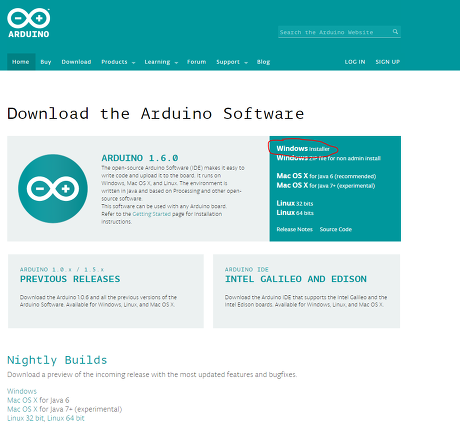The height and width of the screenshot is (424, 460).
Task: Click SIGN UP in header
Action: click(x=388, y=62)
